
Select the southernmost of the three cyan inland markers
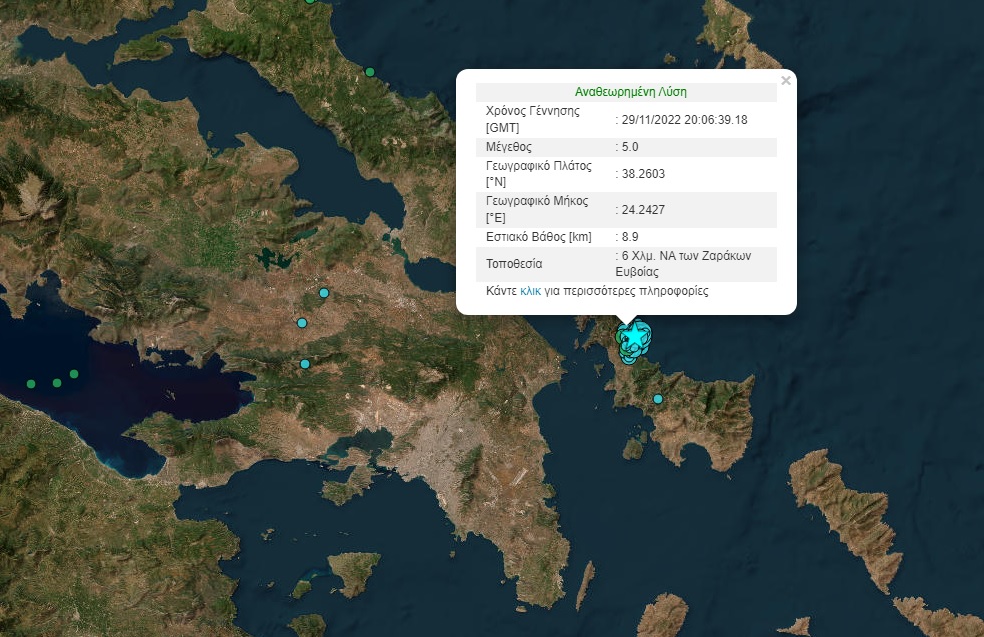[x=305, y=363]
